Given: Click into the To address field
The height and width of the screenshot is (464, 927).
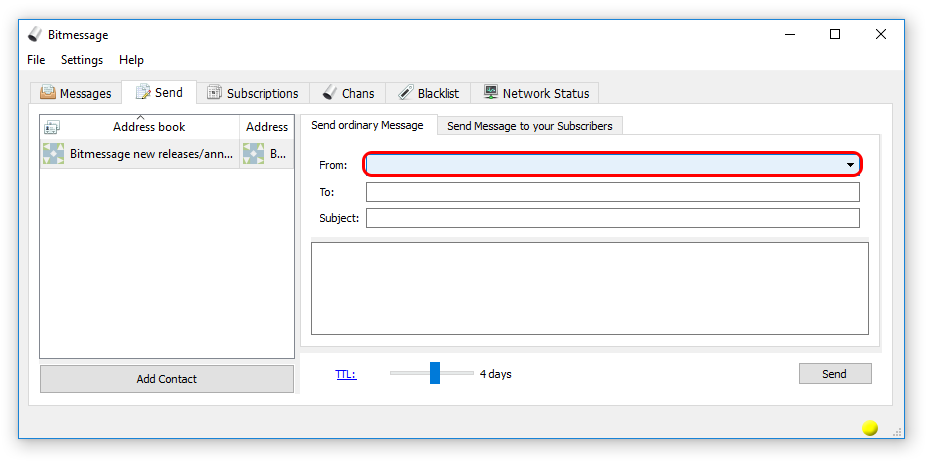Looking at the screenshot, I should click(612, 192).
